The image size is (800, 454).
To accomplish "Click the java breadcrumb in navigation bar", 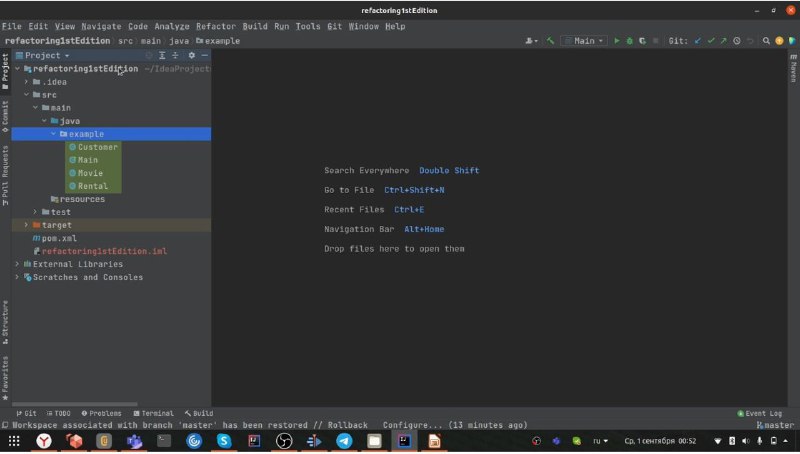I will tap(179, 41).
